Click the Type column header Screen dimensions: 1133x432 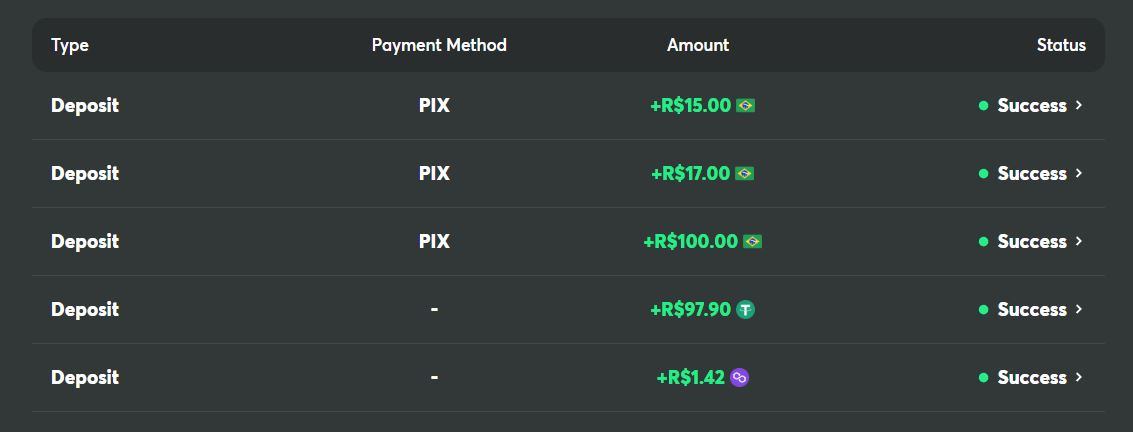click(70, 45)
